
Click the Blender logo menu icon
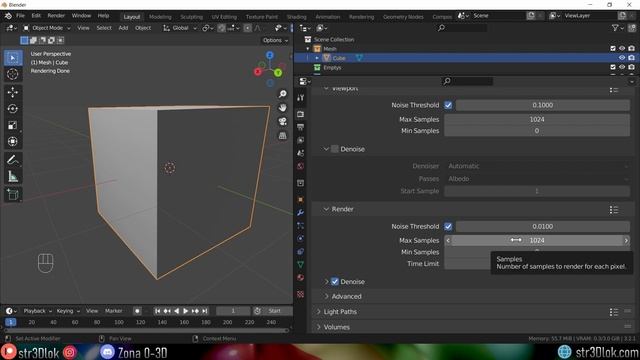click(8, 16)
